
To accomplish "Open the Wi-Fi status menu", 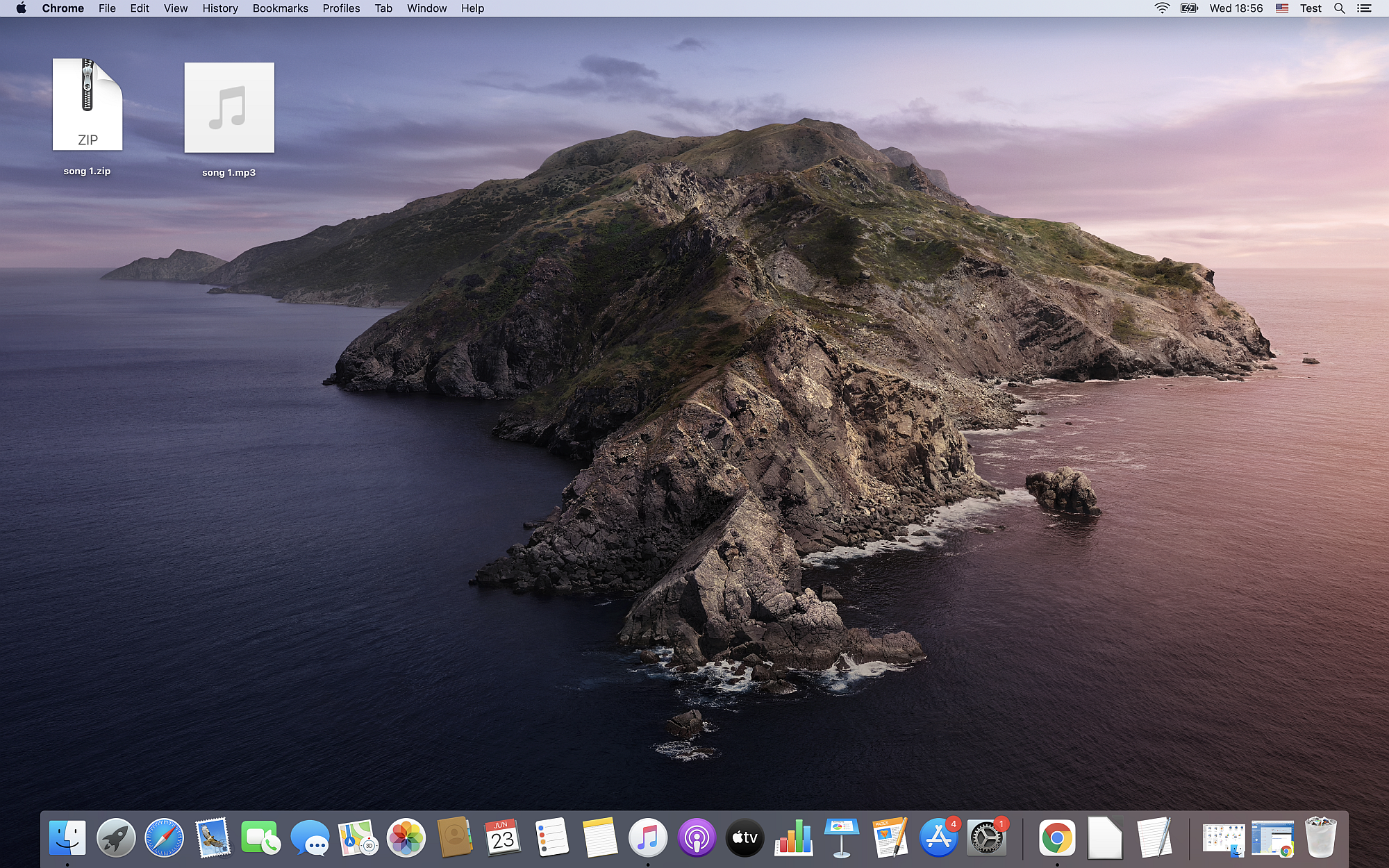I will coord(1162,8).
